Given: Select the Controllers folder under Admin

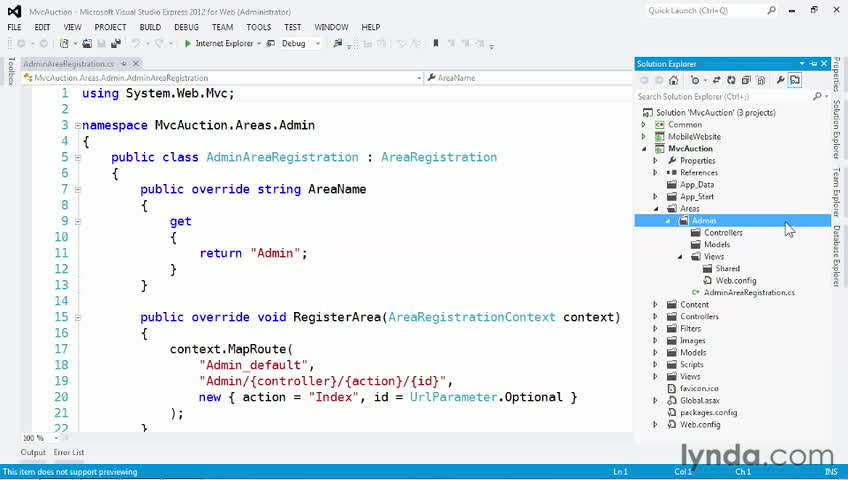Looking at the screenshot, I should pos(723,232).
